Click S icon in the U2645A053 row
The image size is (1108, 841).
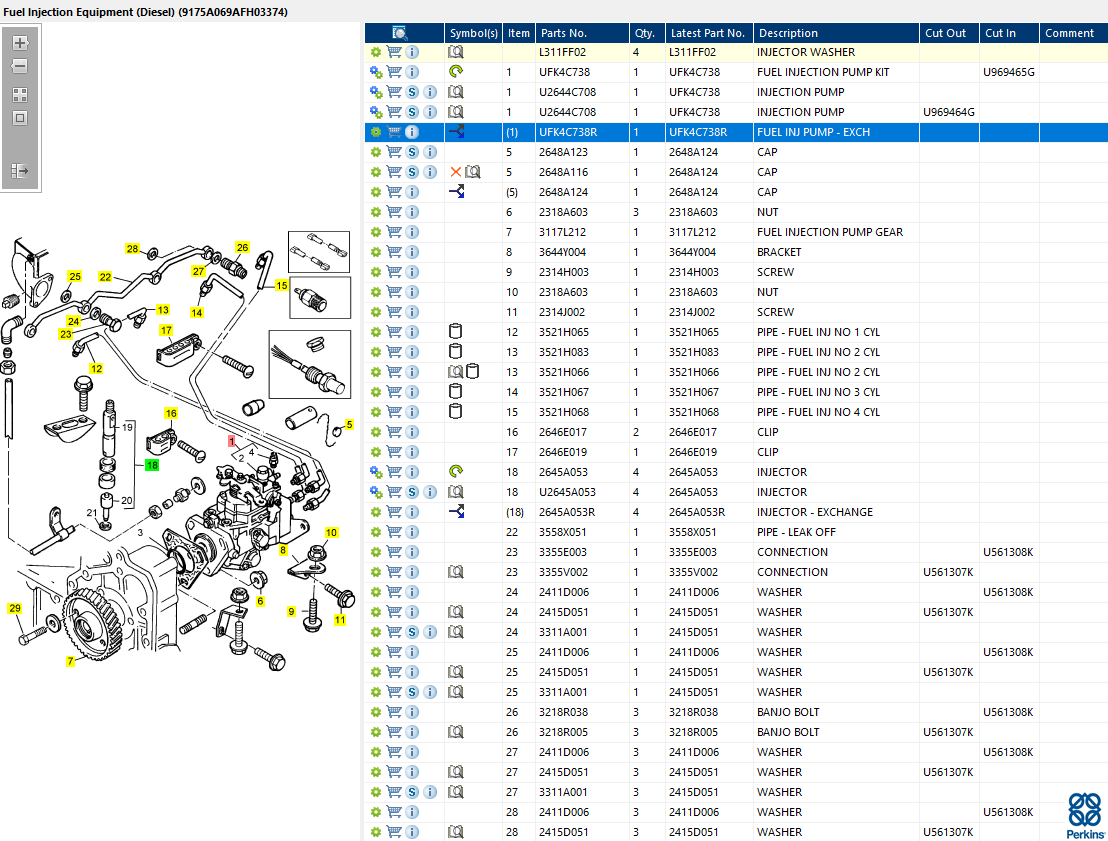pos(413,492)
